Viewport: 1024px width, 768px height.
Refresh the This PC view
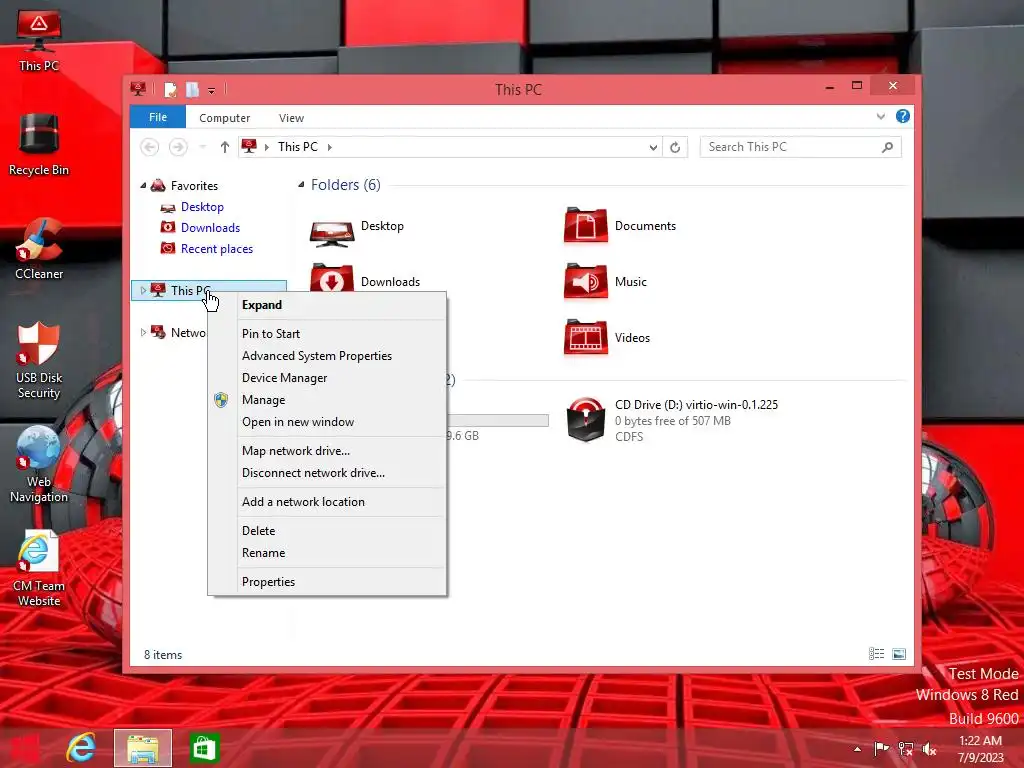tap(675, 147)
